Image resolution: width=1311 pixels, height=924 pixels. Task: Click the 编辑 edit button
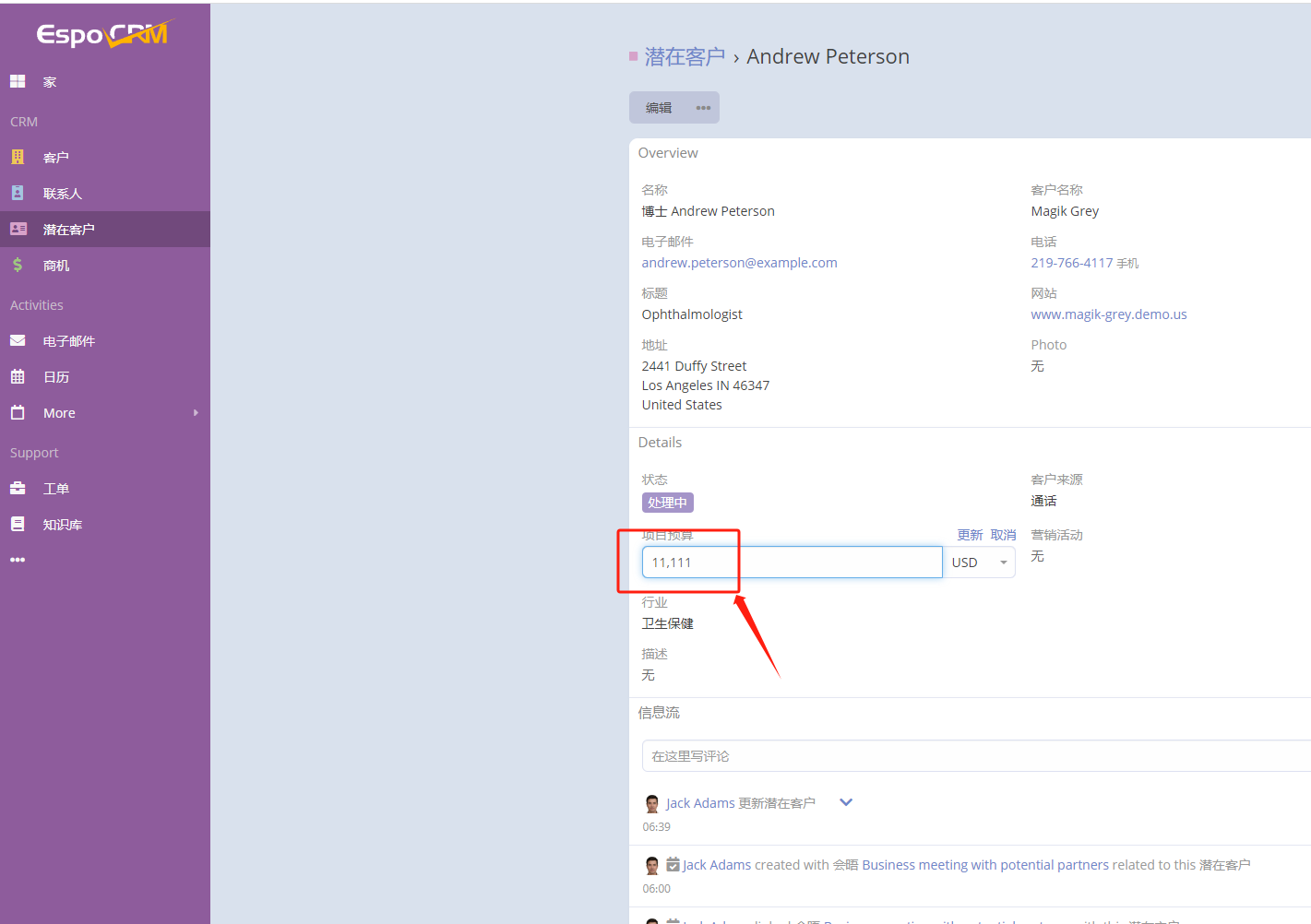click(659, 108)
